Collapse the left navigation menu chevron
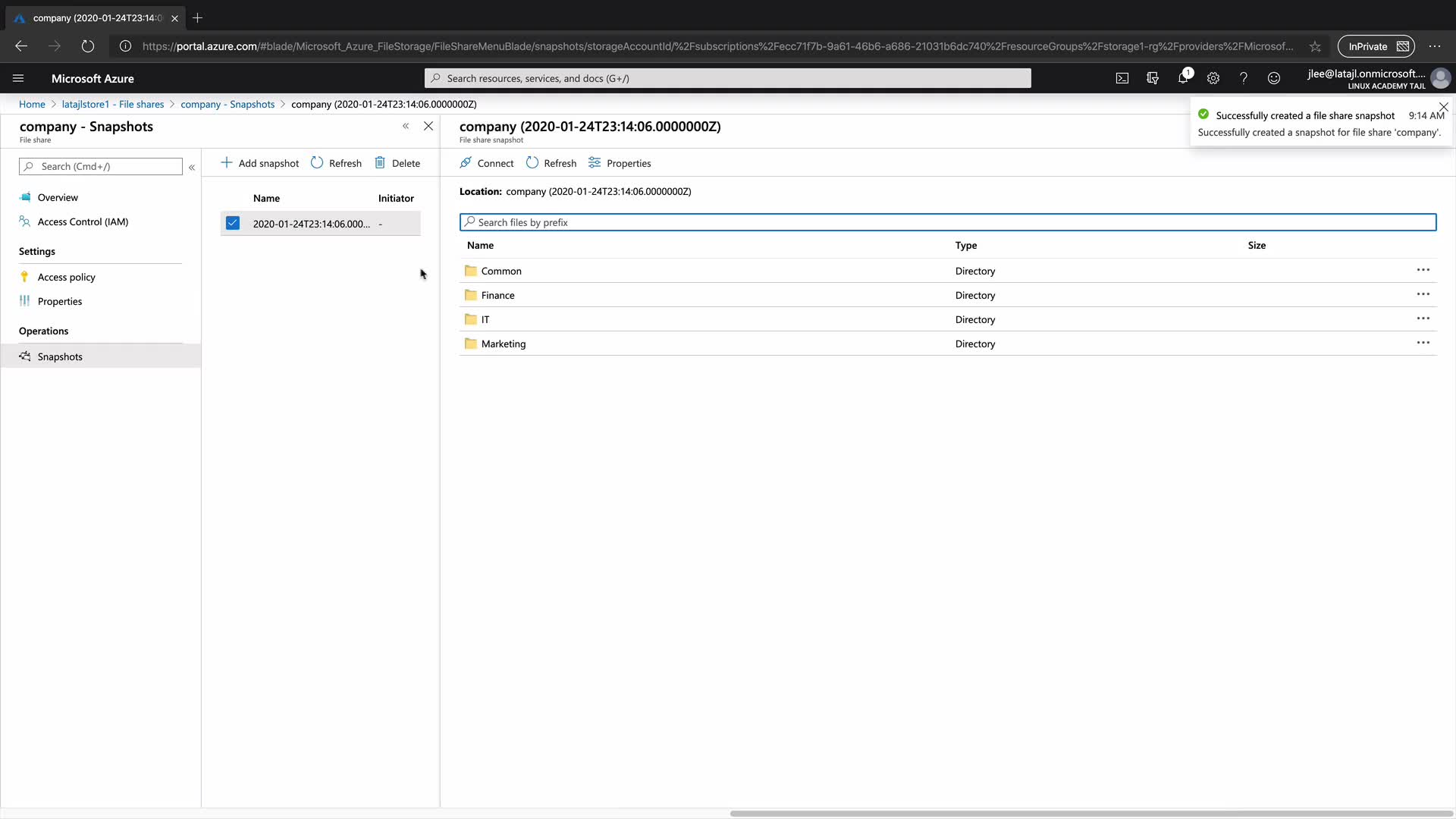 pyautogui.click(x=192, y=167)
